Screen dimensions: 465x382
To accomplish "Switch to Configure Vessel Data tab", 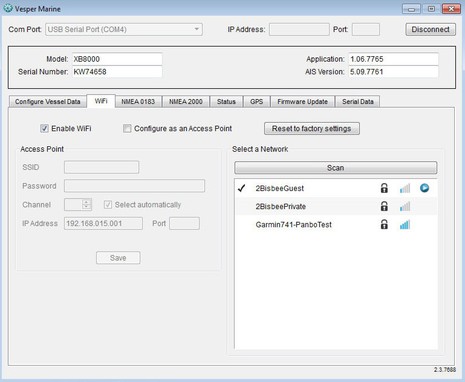I will click(x=47, y=102).
